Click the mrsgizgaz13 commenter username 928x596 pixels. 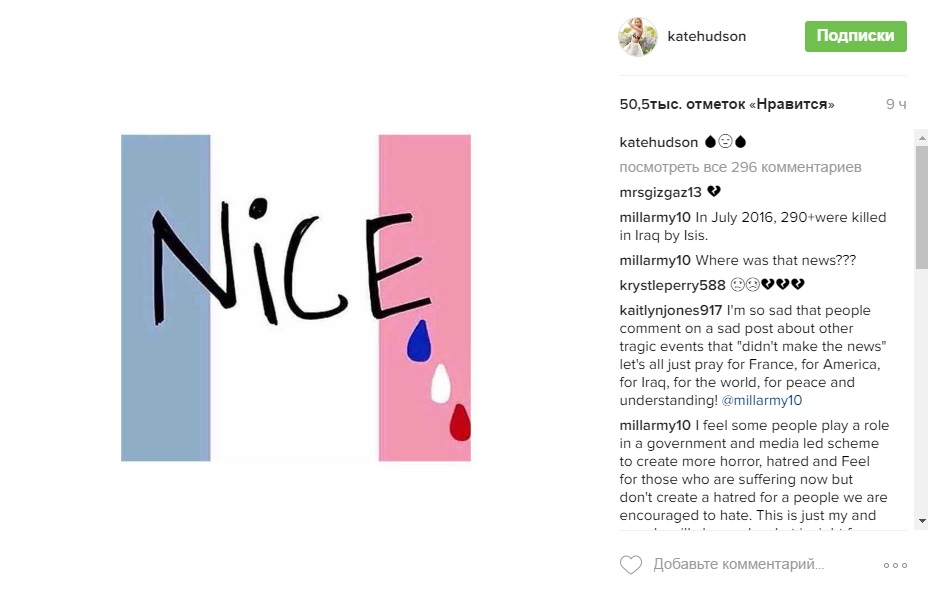tap(660, 192)
